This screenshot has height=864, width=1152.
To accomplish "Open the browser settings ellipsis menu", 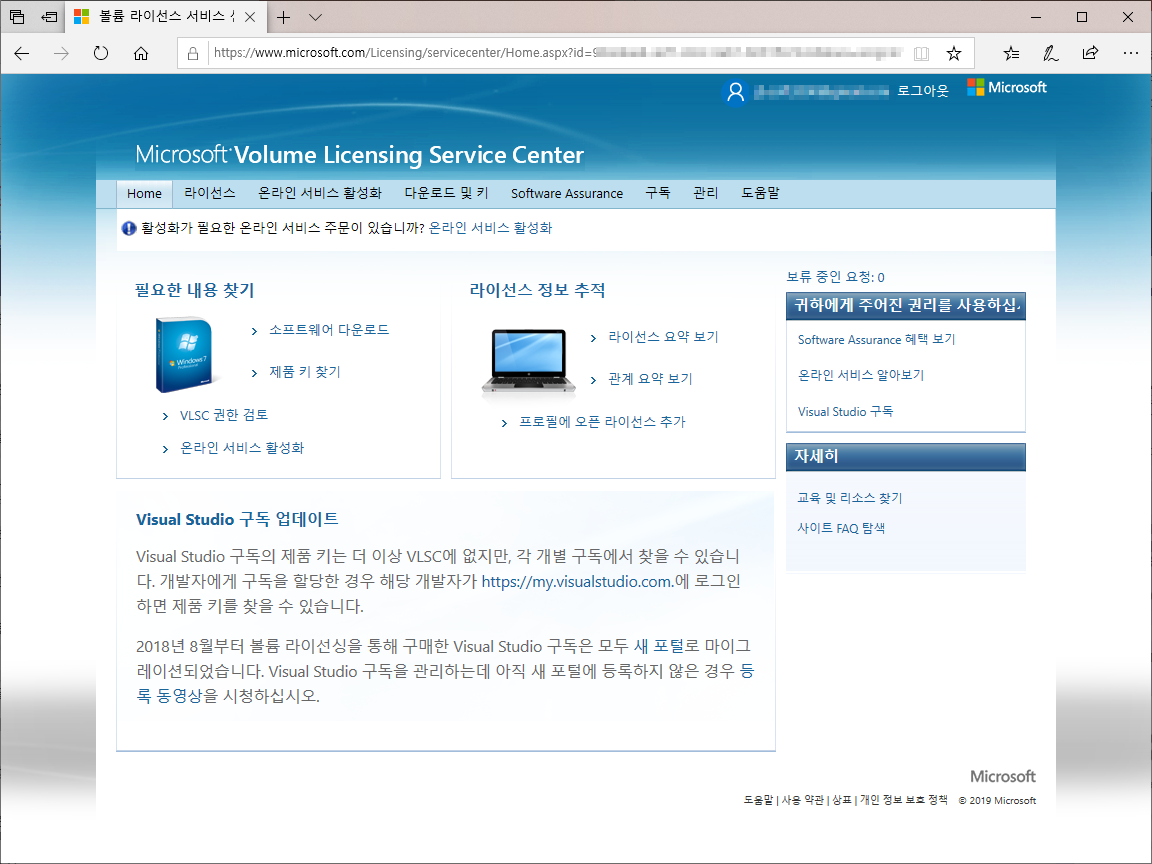I will pyautogui.click(x=1131, y=53).
